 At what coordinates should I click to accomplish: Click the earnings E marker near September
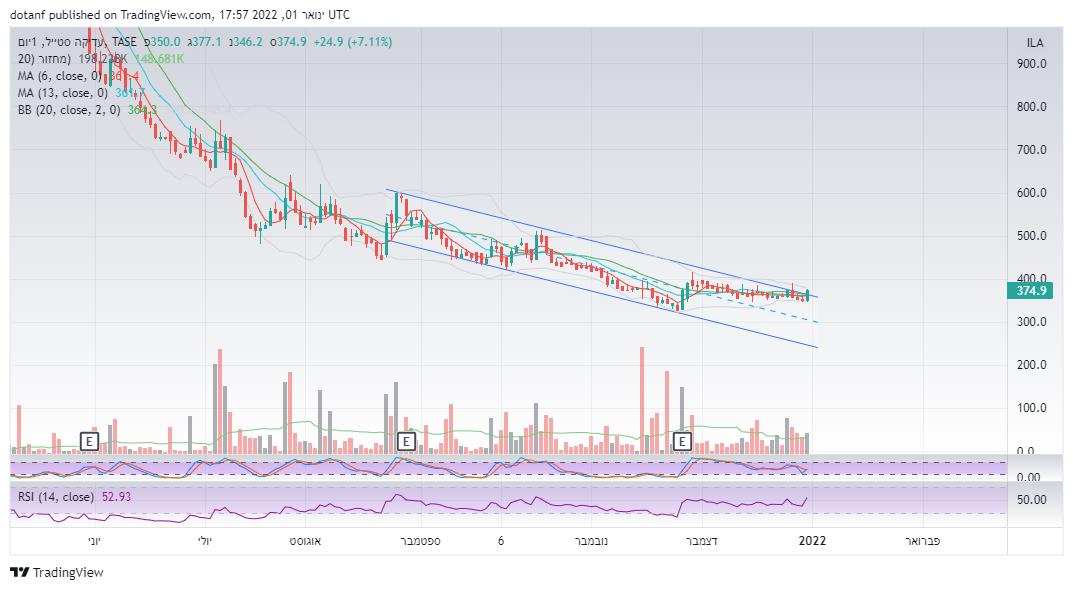[x=406, y=441]
